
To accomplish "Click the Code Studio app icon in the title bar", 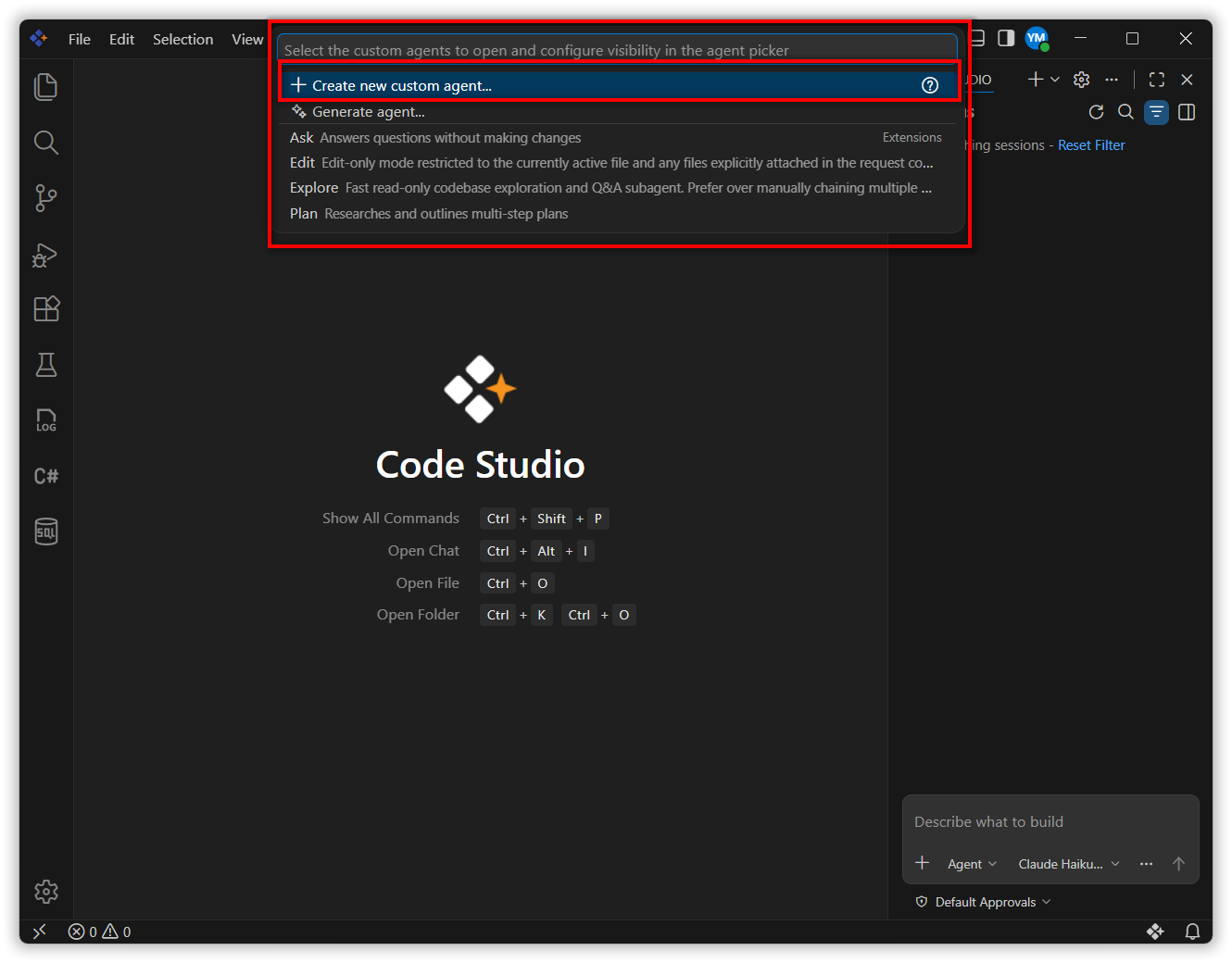I will click(x=39, y=39).
